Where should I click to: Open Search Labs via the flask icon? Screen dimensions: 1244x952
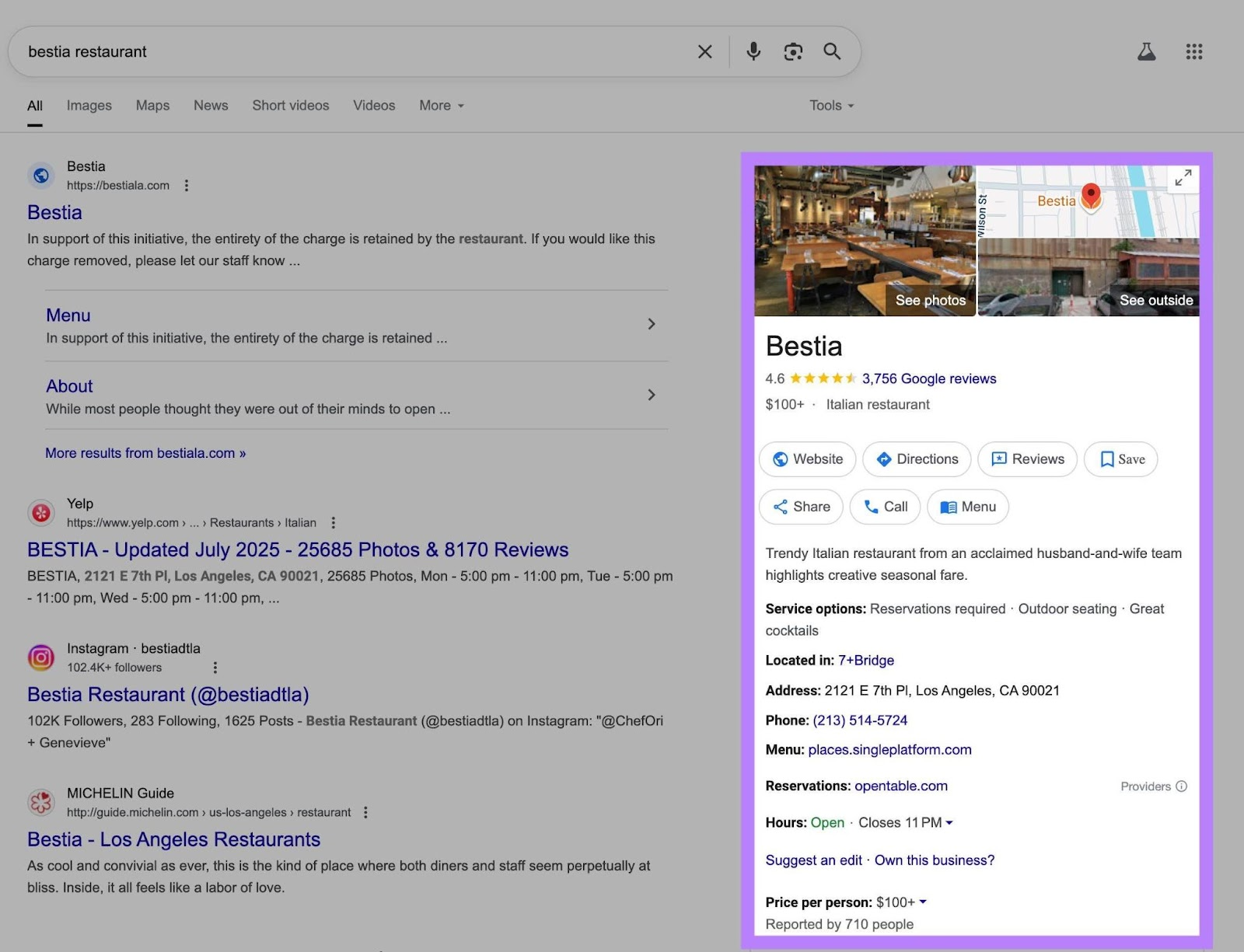pyautogui.click(x=1147, y=51)
